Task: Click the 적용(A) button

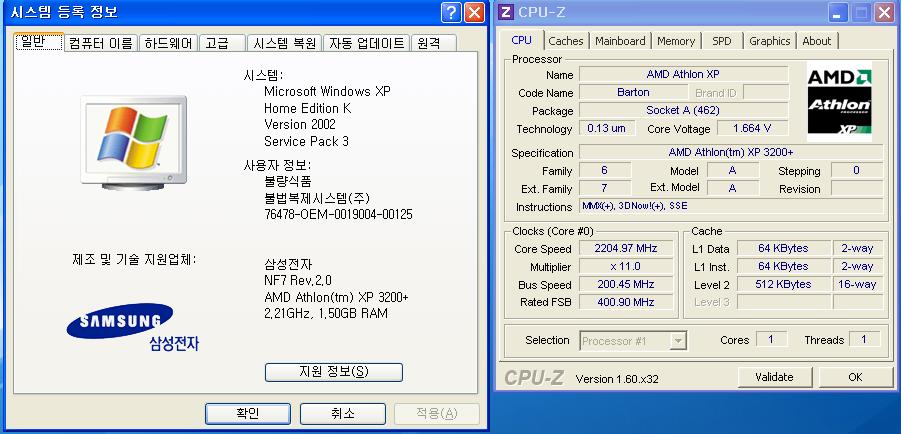Action: (x=437, y=413)
